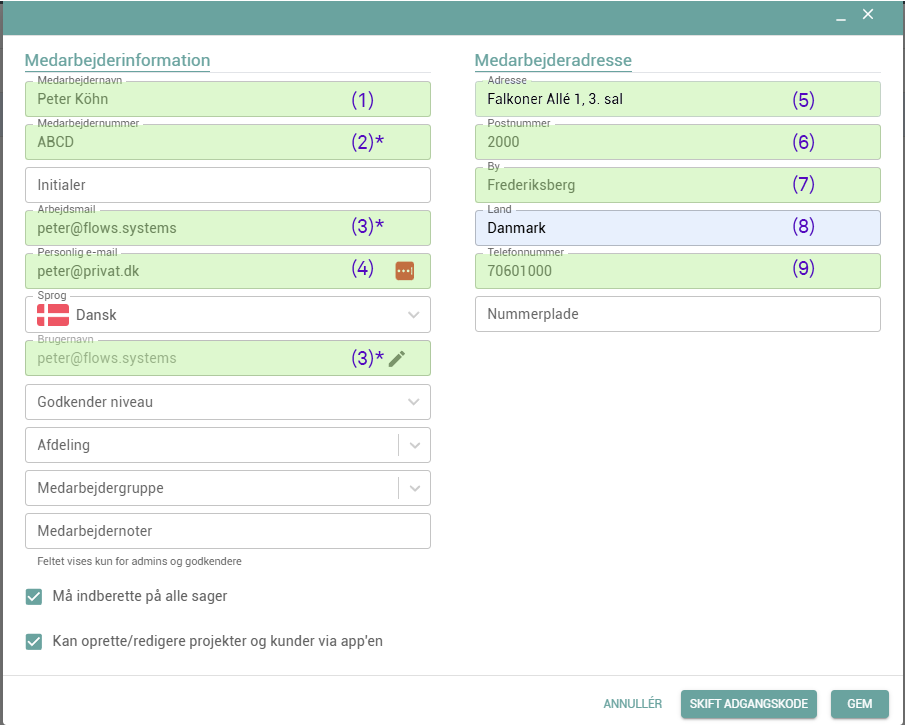Close the dialog with the X icon
The width and height of the screenshot is (905, 727).
868,14
